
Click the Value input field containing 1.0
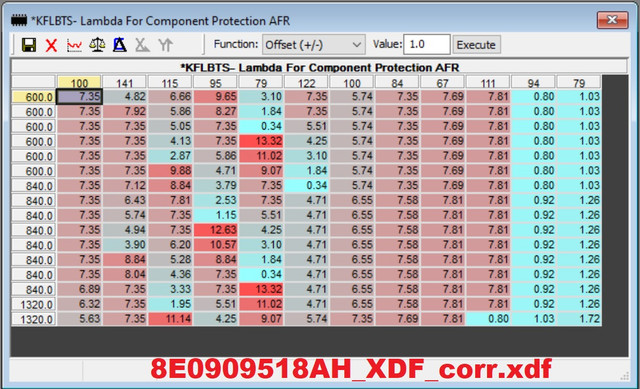point(427,44)
